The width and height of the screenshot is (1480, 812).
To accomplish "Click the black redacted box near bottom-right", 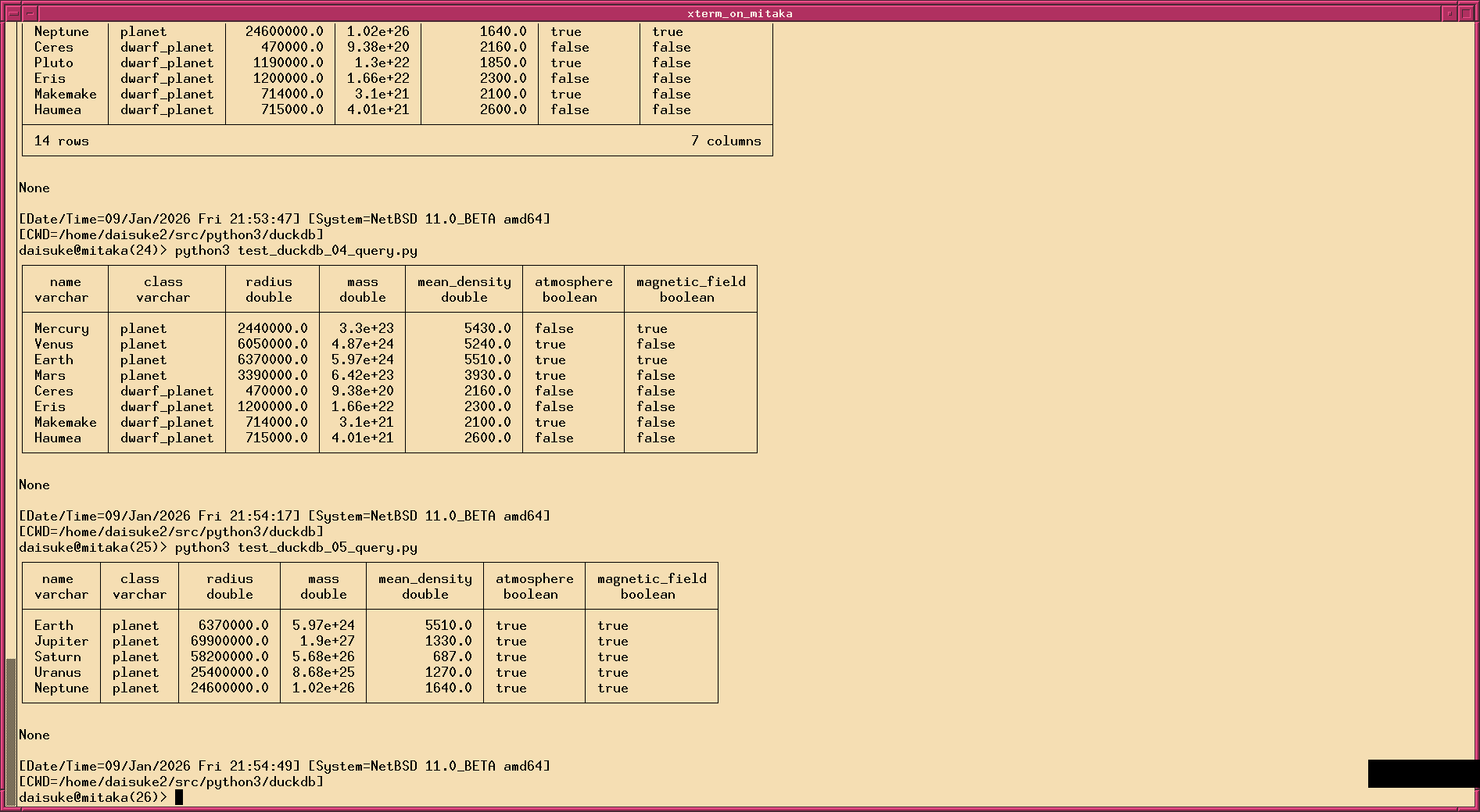I will [x=1421, y=774].
